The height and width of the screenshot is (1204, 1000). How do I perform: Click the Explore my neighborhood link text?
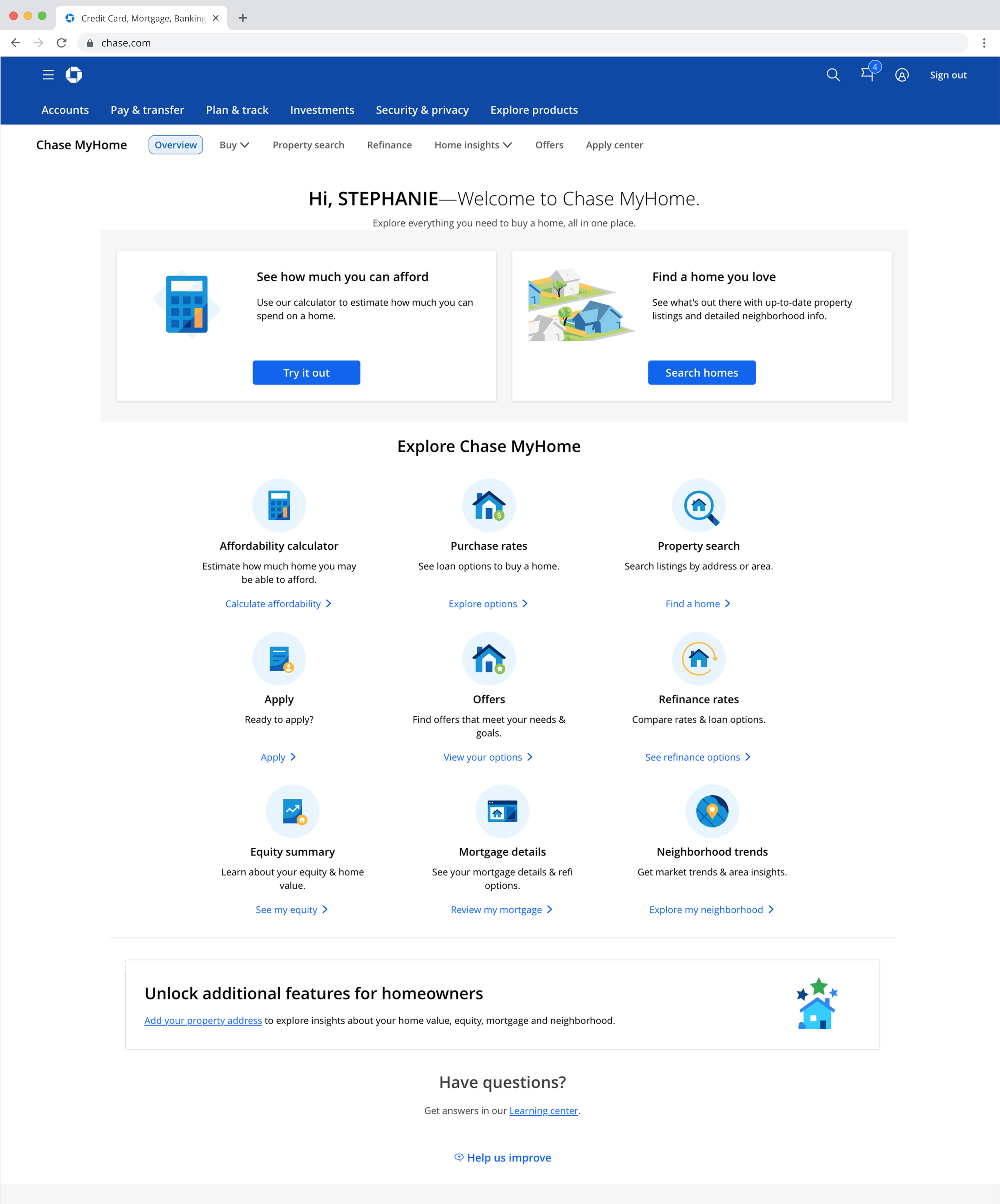[706, 910]
